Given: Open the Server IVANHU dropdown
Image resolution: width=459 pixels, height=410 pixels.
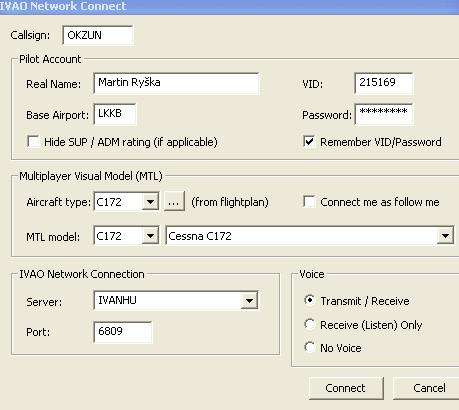Looking at the screenshot, I should click(249, 301).
